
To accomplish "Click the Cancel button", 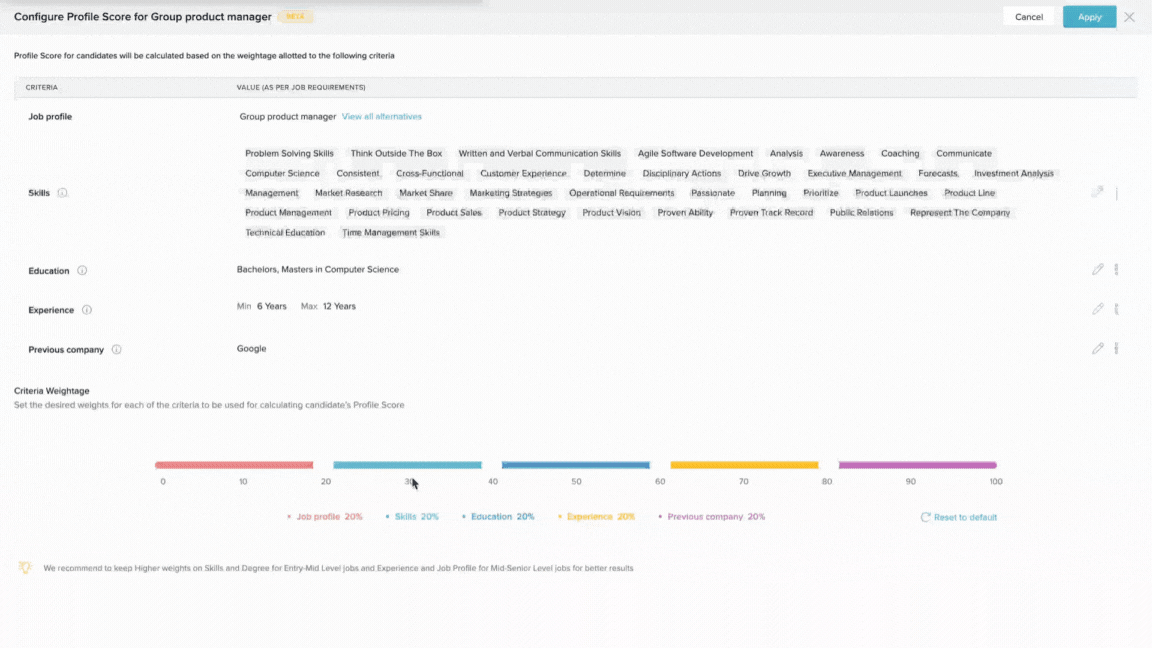I will (1029, 17).
